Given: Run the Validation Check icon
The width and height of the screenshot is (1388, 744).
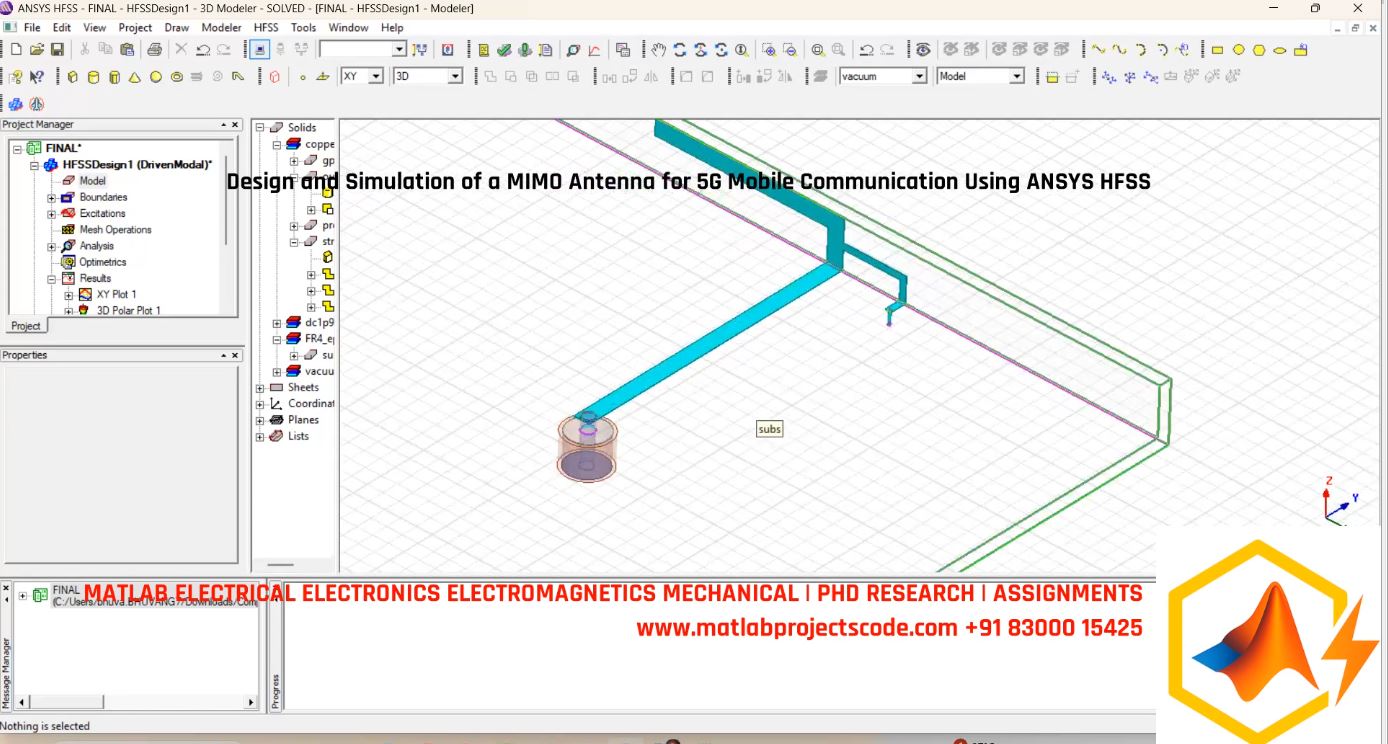Looking at the screenshot, I should click(x=503, y=49).
